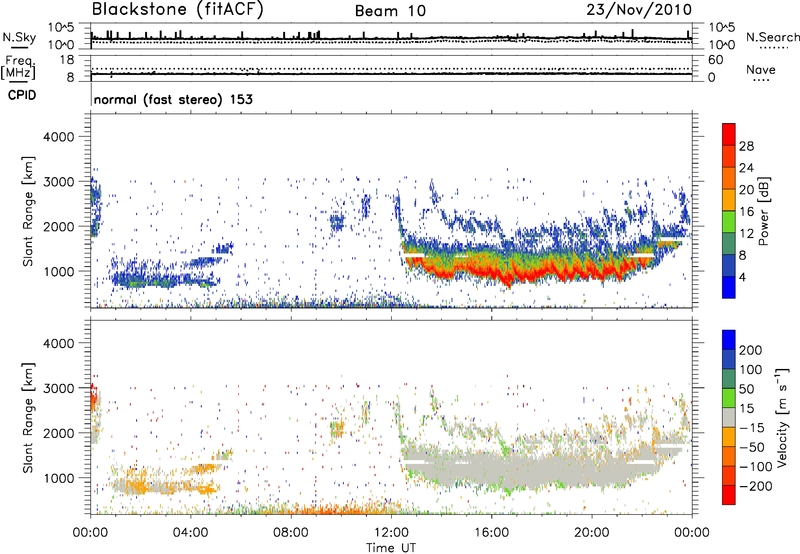Click '4000' tick on power panel axis

coord(59,137)
